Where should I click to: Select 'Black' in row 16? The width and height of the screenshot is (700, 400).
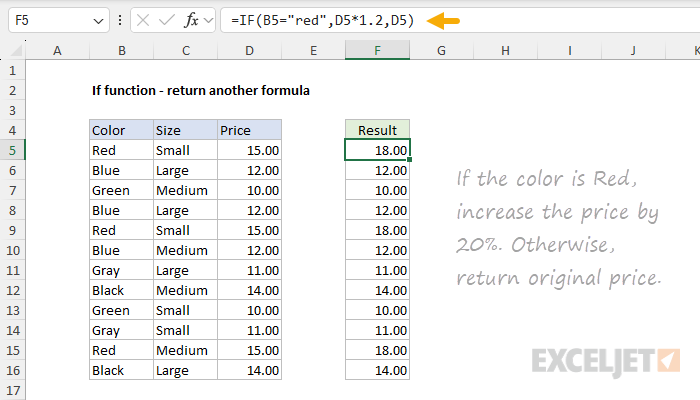(x=121, y=371)
